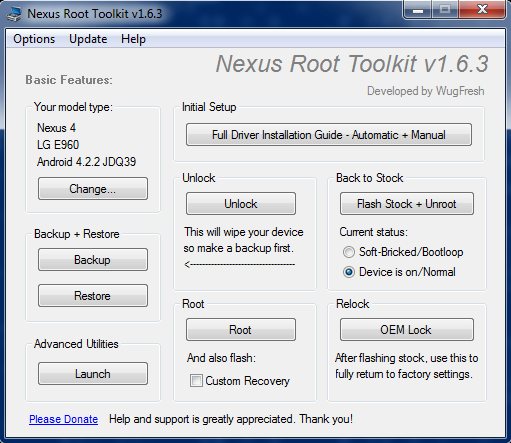Click the 'And also flash:' label

[x=221, y=358]
